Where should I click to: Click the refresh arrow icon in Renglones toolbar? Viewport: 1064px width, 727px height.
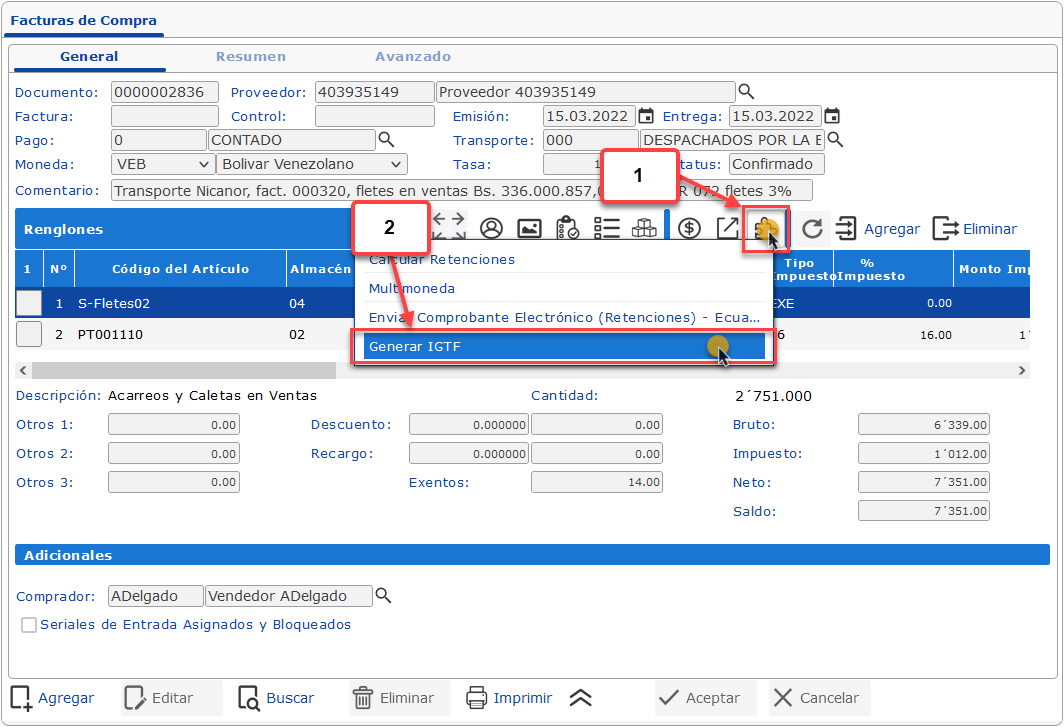[x=812, y=229]
